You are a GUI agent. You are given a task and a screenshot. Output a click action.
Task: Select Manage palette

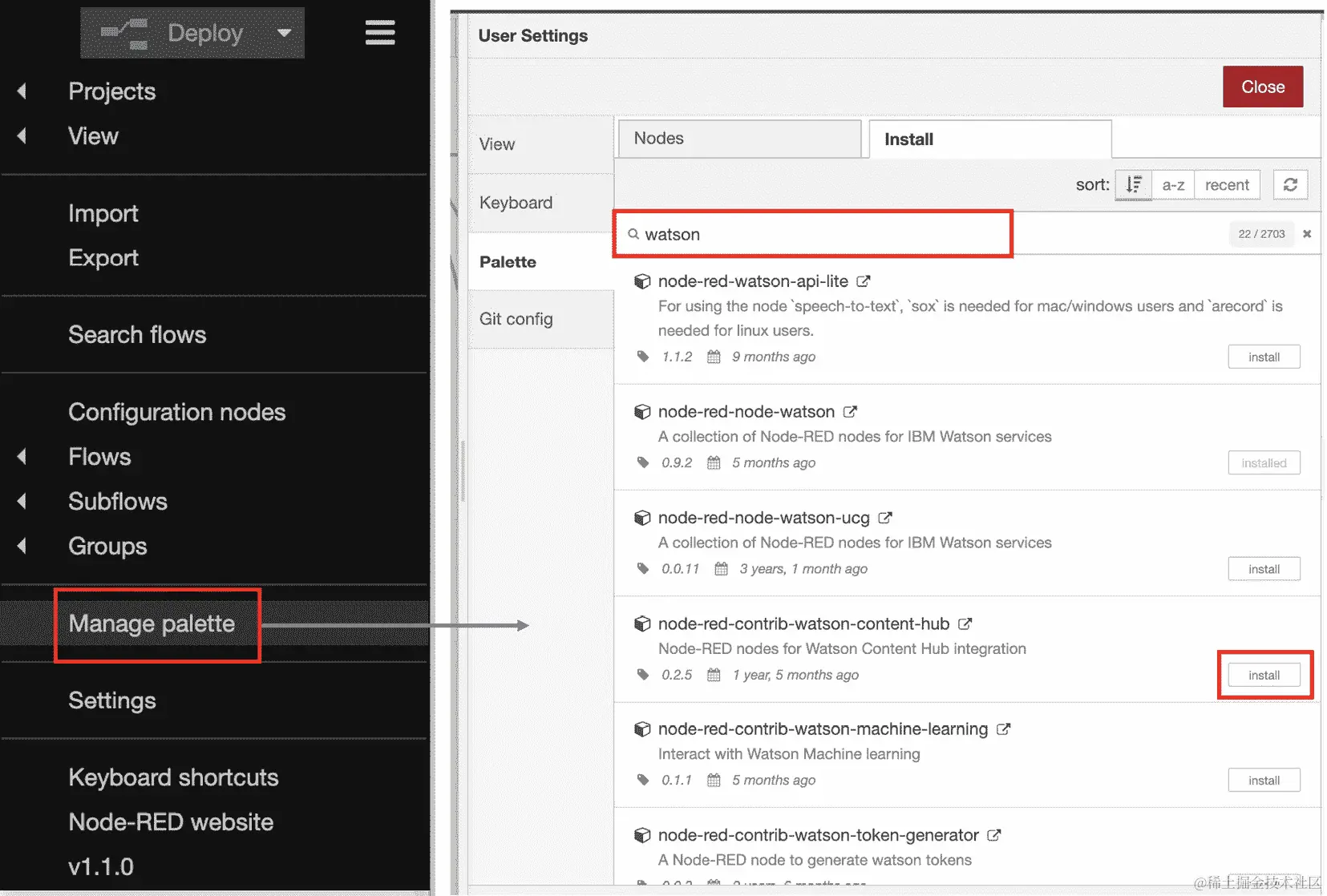(152, 624)
